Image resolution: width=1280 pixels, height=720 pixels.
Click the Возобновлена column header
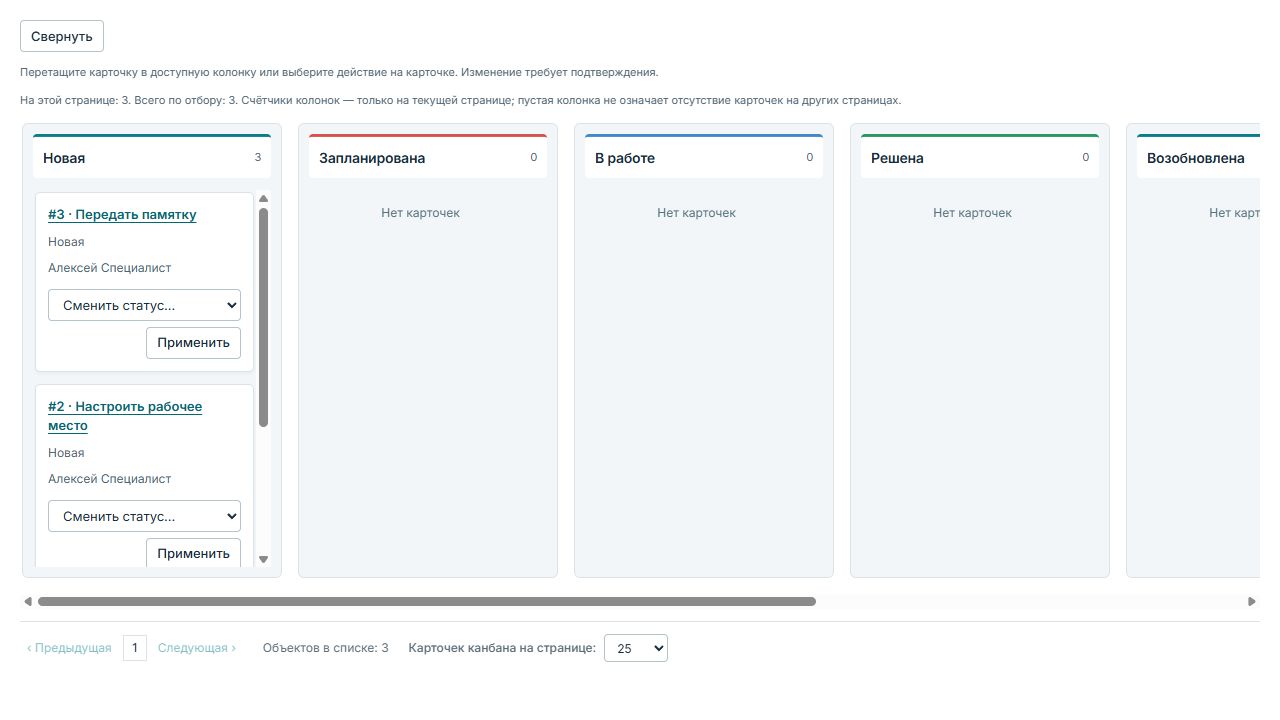tap(1198, 157)
